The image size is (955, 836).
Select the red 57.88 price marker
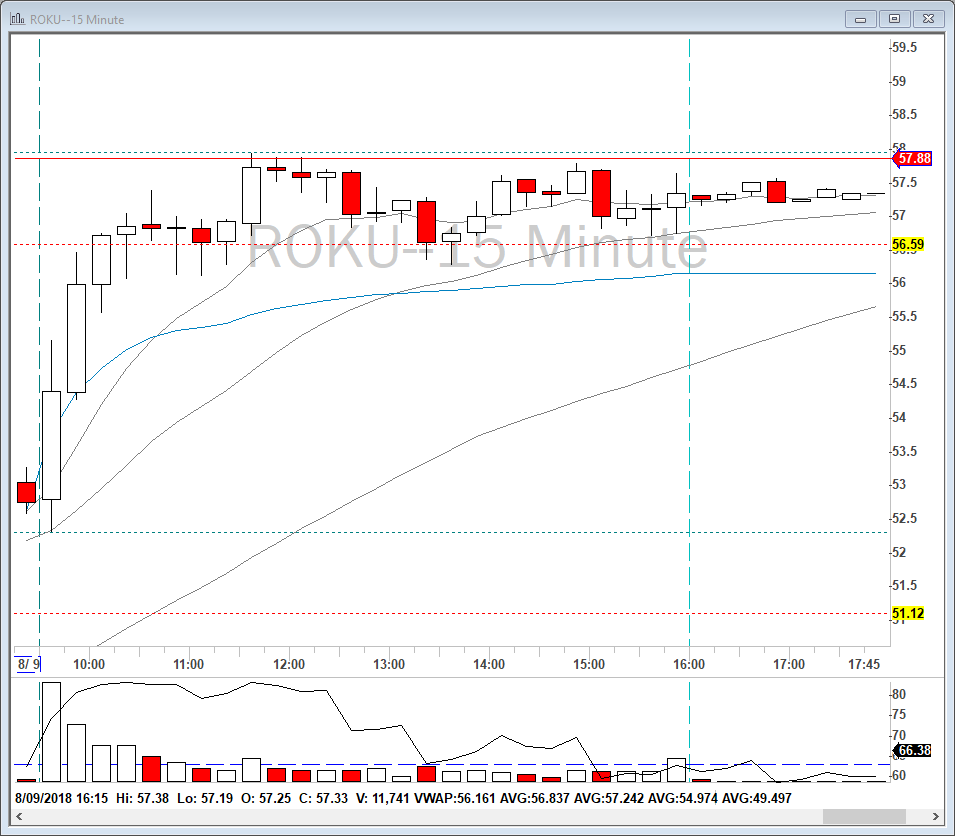pyautogui.click(x=912, y=158)
